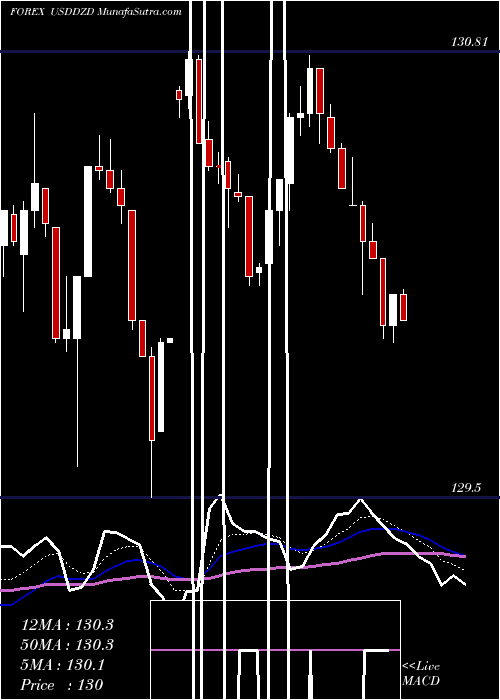Image resolution: width=500 pixels, height=700 pixels.
Task: Click the 129.5 price level label
Action: click(x=466, y=488)
